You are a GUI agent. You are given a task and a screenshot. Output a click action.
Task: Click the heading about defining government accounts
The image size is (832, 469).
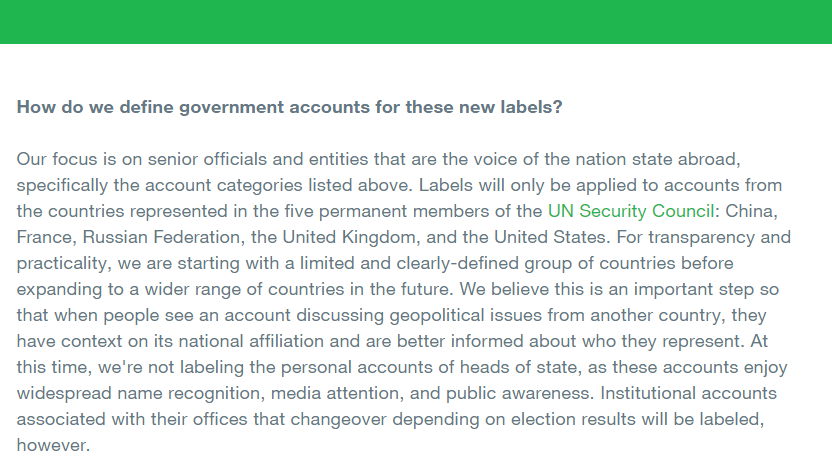(x=289, y=107)
